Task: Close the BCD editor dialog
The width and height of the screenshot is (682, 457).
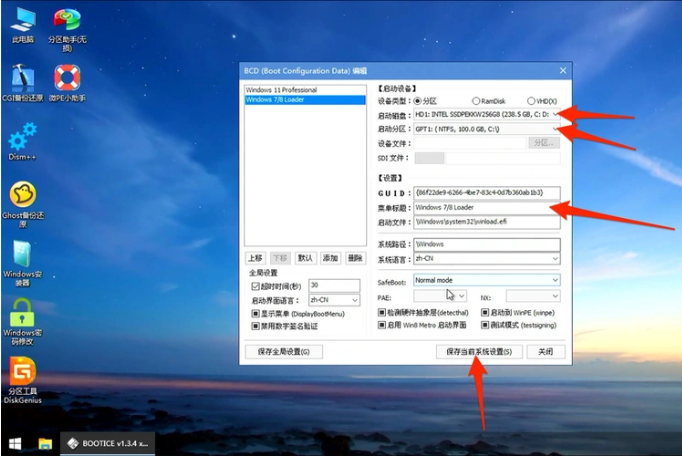Action: click(563, 70)
